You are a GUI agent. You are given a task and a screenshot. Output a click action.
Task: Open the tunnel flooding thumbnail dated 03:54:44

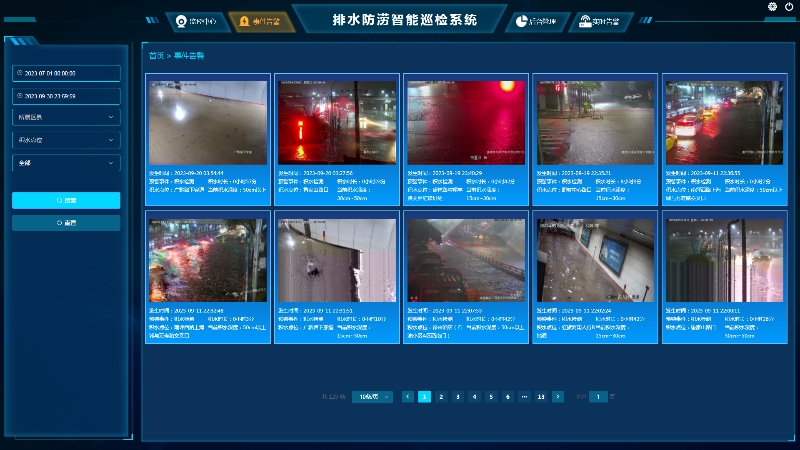pyautogui.click(x=208, y=122)
